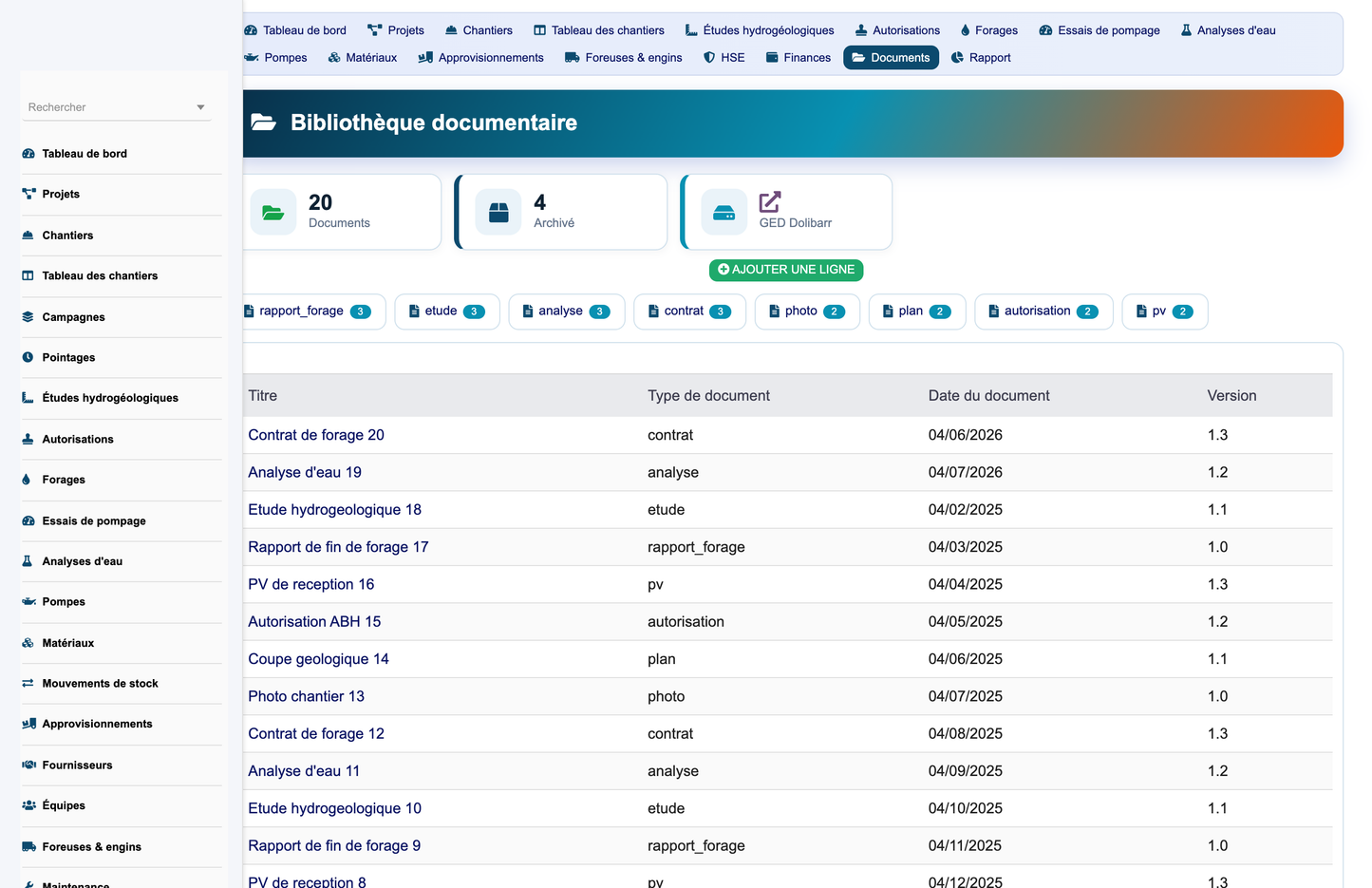The image size is (1372, 888).
Task: Filter by etude document type chip
Action: [447, 312]
